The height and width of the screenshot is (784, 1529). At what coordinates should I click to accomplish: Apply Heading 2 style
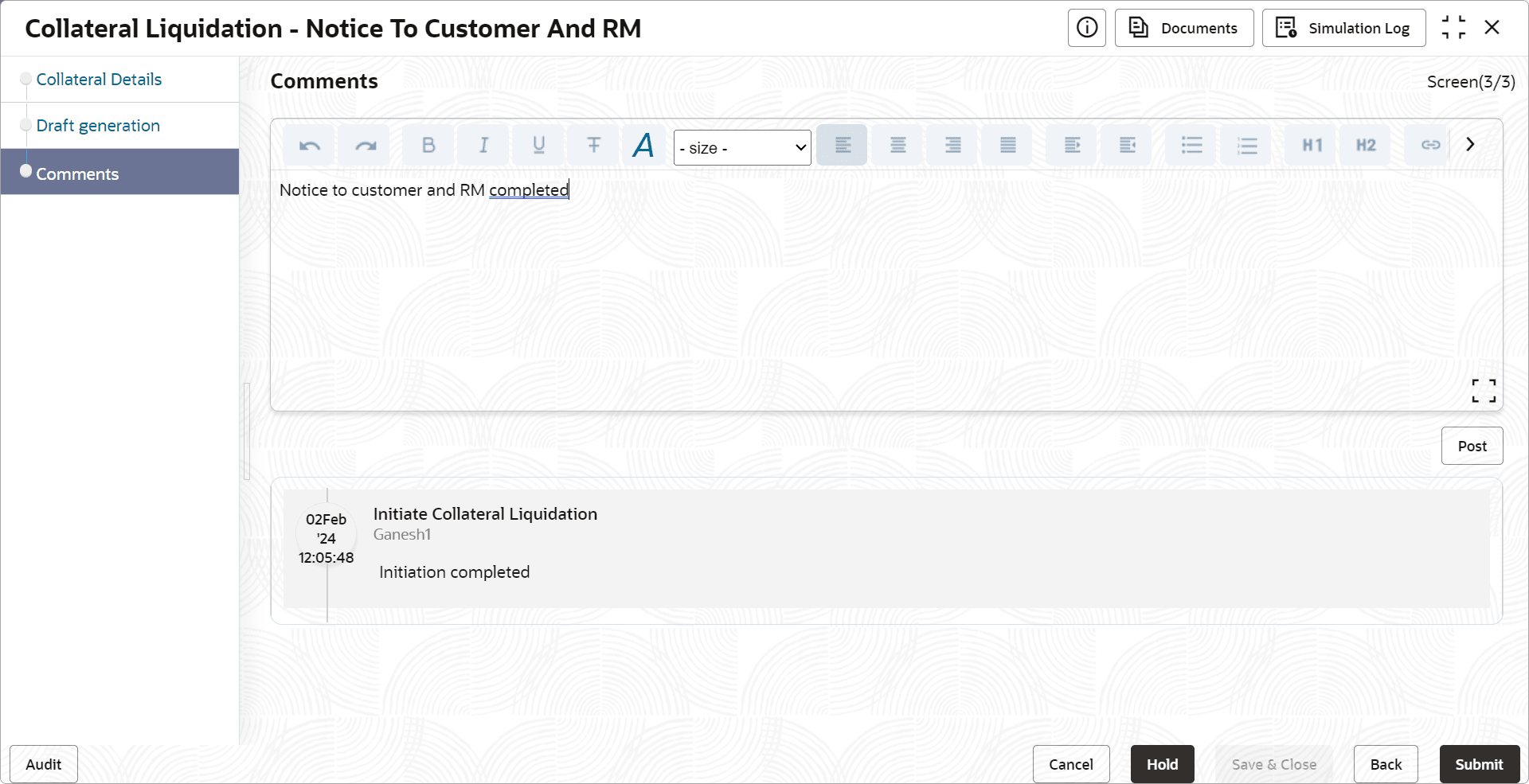coord(1366,146)
